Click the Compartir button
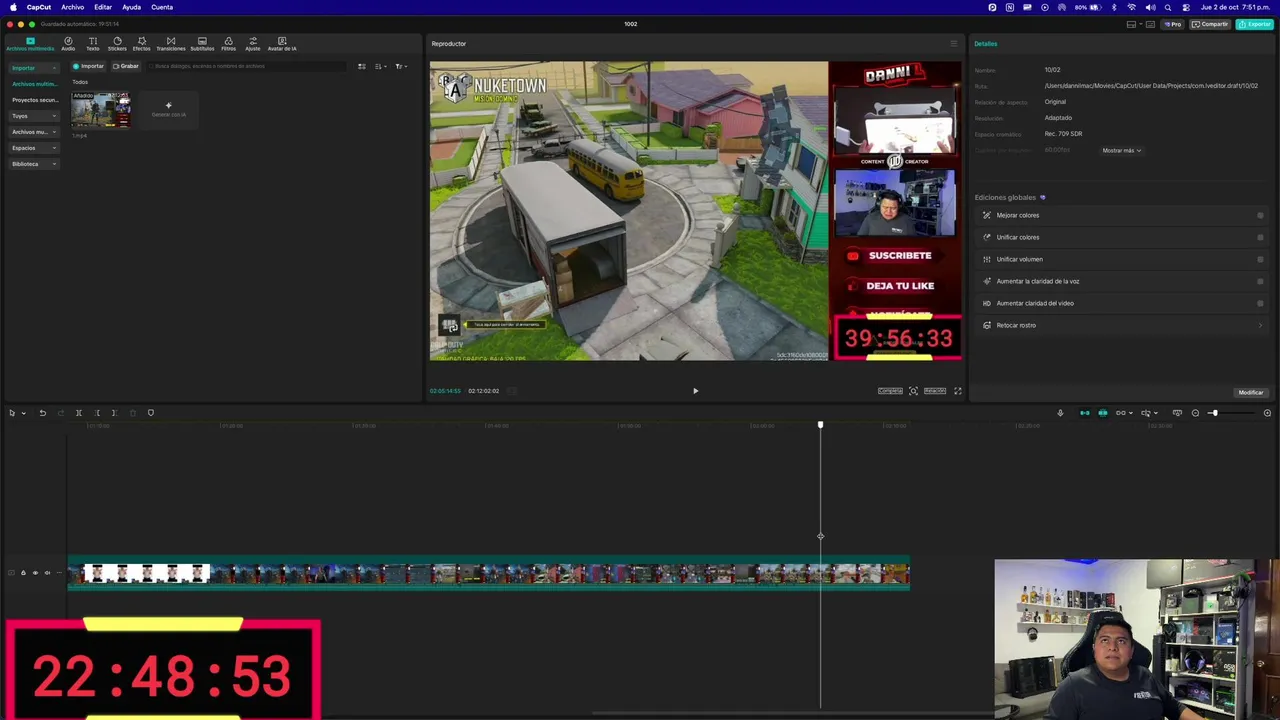Image resolution: width=1280 pixels, height=720 pixels. click(x=1210, y=24)
